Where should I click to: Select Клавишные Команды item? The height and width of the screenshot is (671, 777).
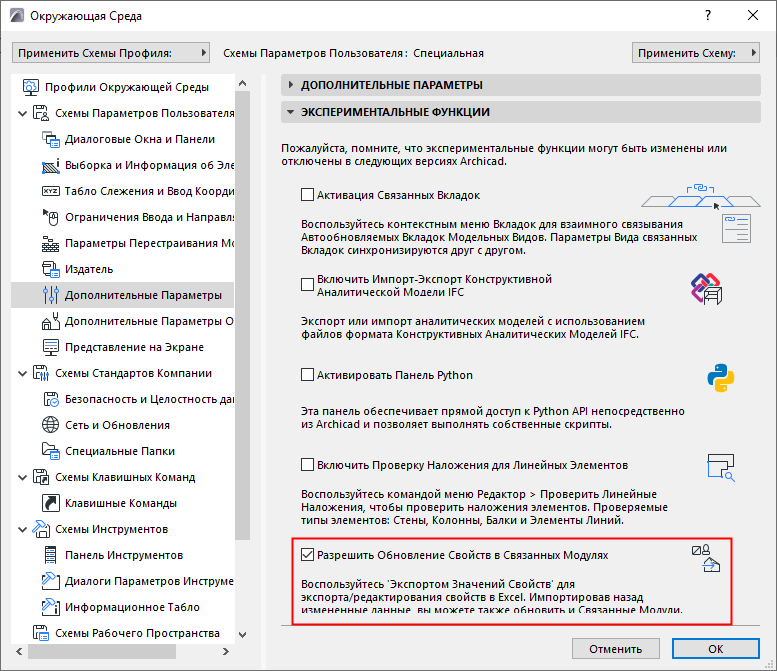coord(121,503)
